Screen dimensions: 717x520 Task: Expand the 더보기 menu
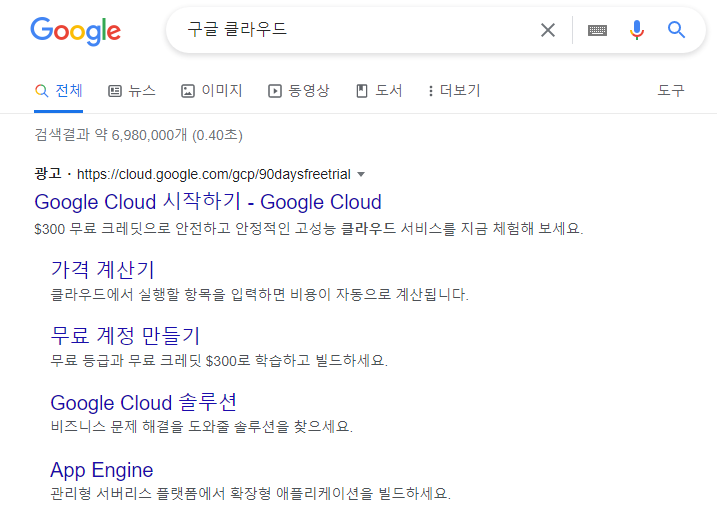point(454,91)
